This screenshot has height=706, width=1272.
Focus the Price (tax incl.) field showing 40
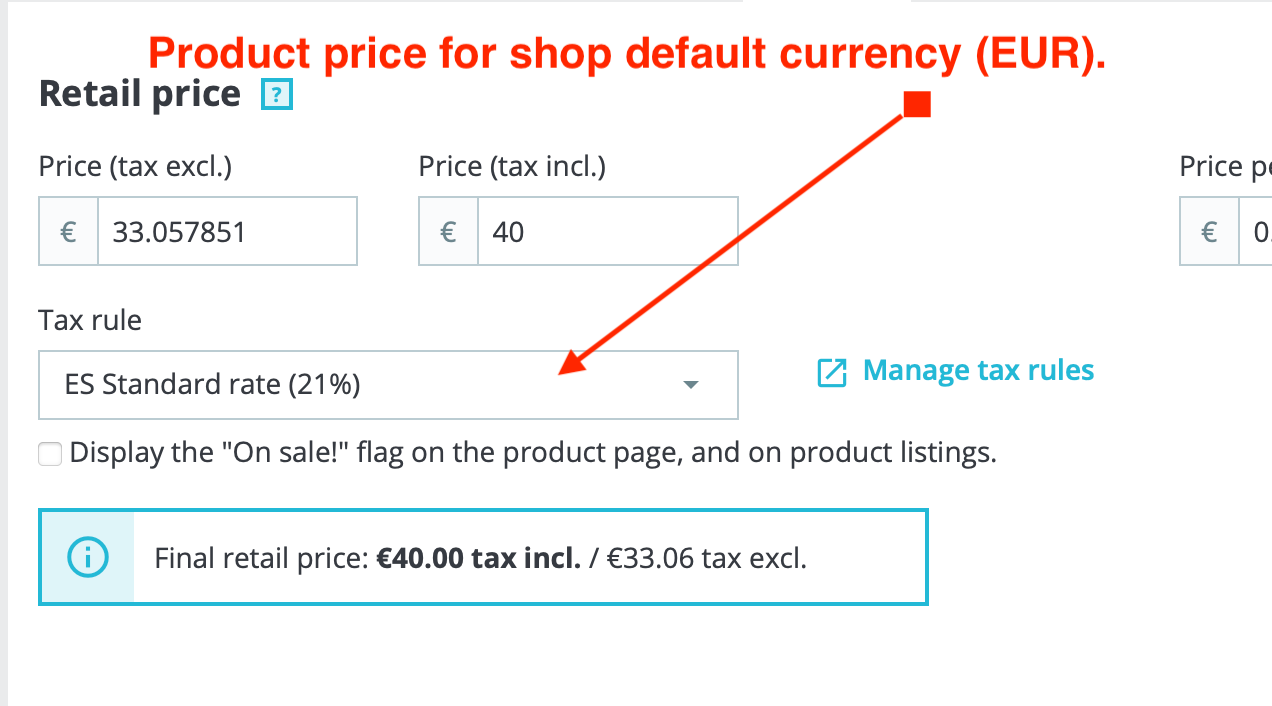[x=606, y=232]
